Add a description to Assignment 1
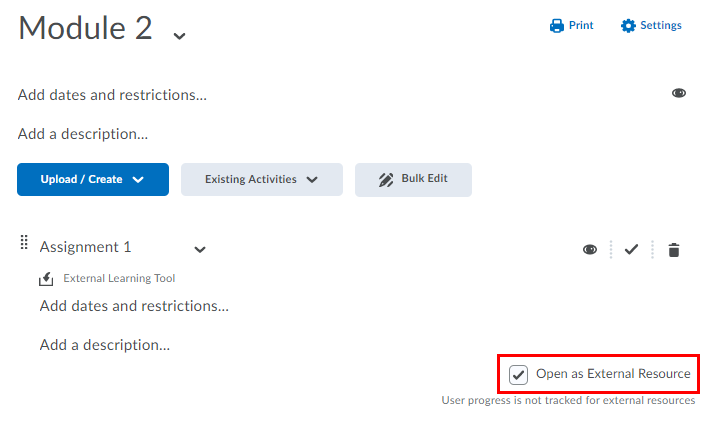Viewport: 711px width, 426px height. 105,345
